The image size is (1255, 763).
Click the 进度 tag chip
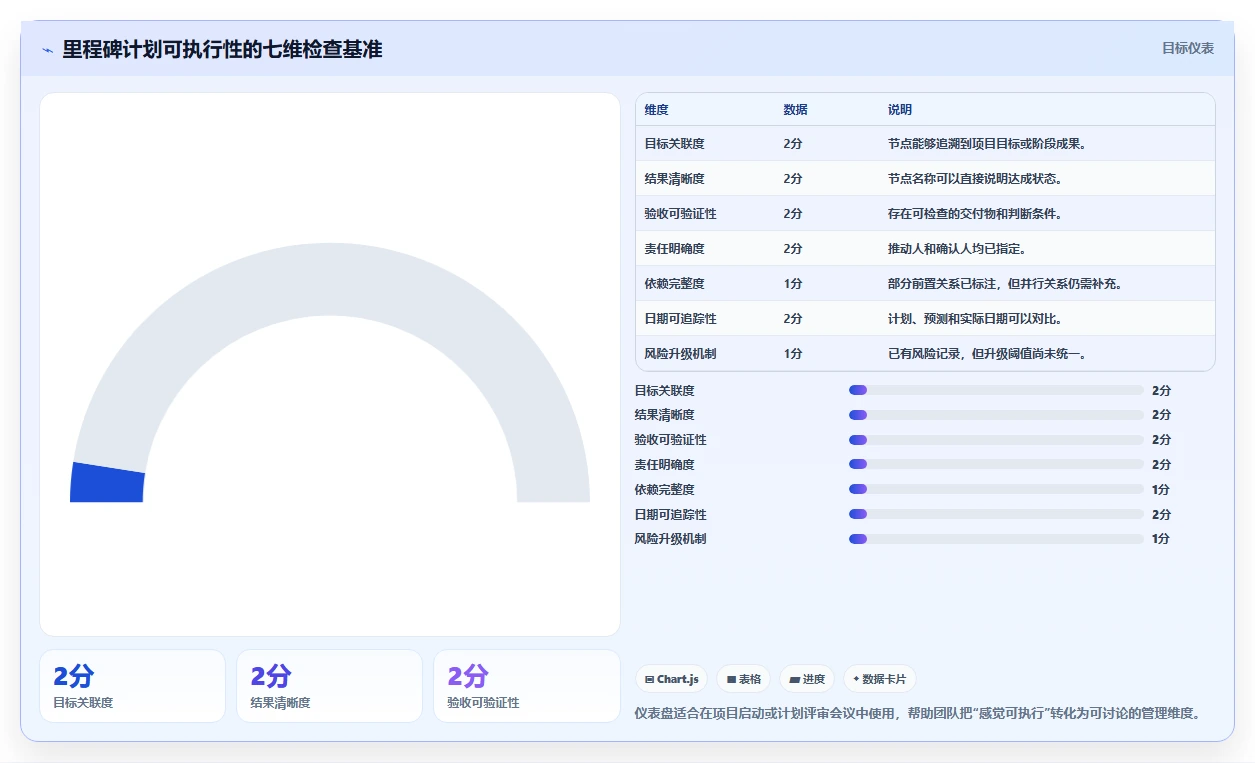pos(807,679)
